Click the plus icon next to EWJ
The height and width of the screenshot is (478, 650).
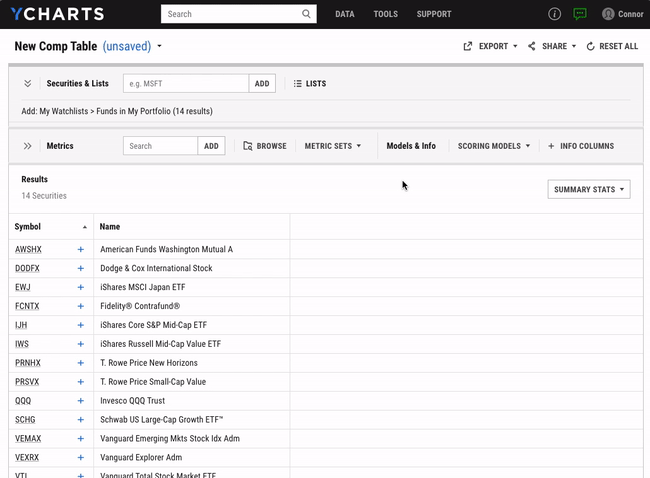pyautogui.click(x=80, y=287)
